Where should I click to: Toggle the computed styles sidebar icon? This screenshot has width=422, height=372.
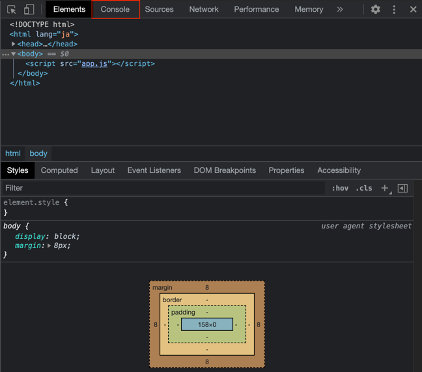pos(403,188)
